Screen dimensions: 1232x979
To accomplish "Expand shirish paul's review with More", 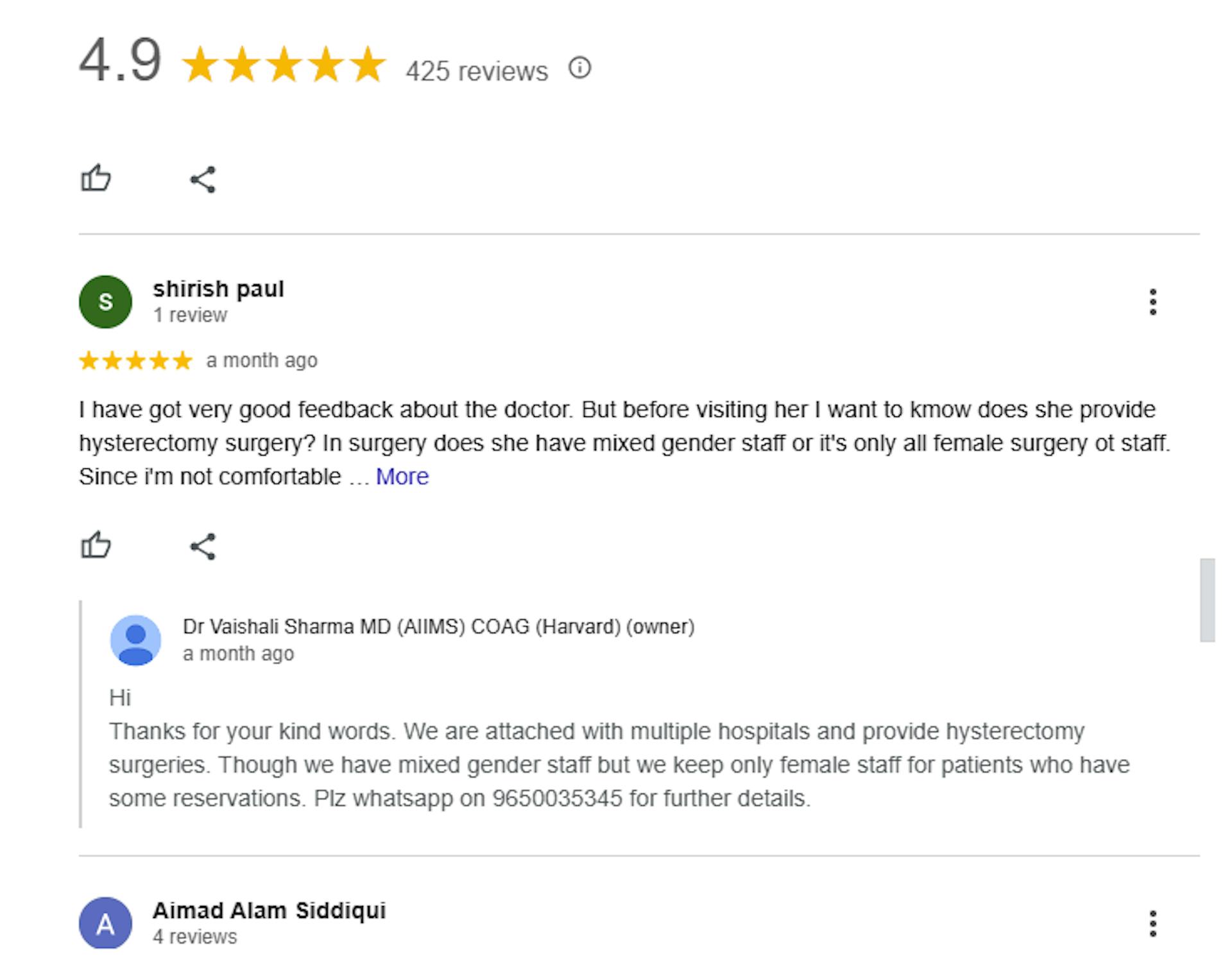I will (402, 477).
